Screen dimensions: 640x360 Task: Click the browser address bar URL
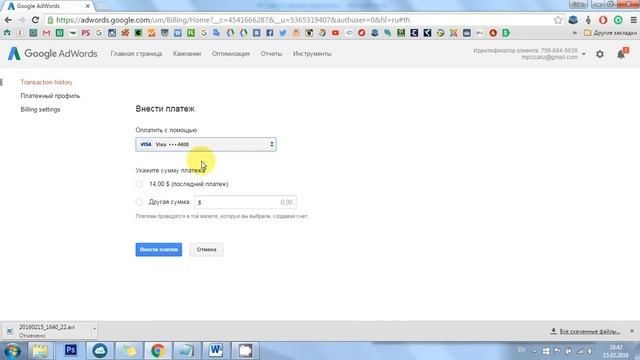point(233,20)
